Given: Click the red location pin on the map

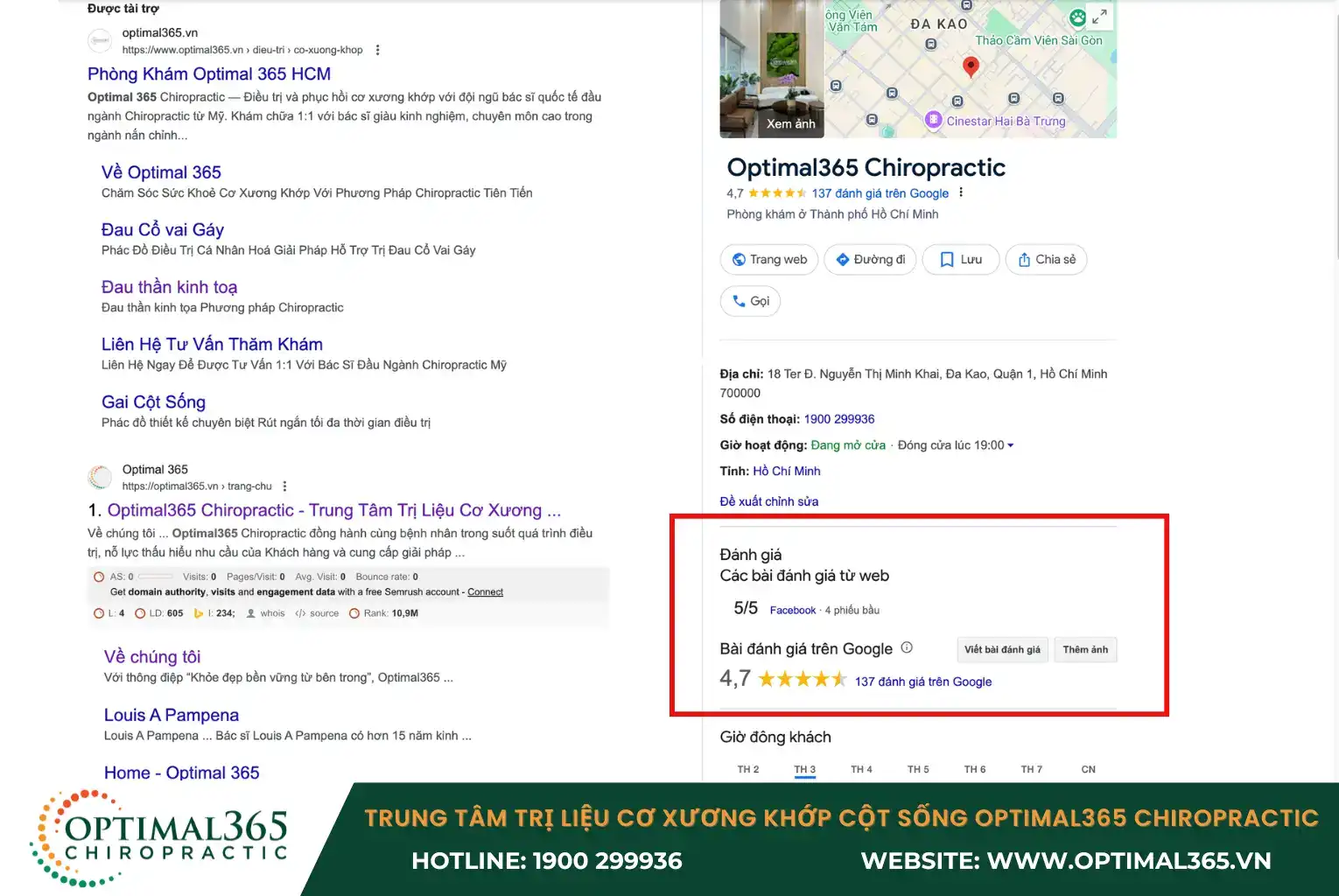Looking at the screenshot, I should (x=971, y=66).
